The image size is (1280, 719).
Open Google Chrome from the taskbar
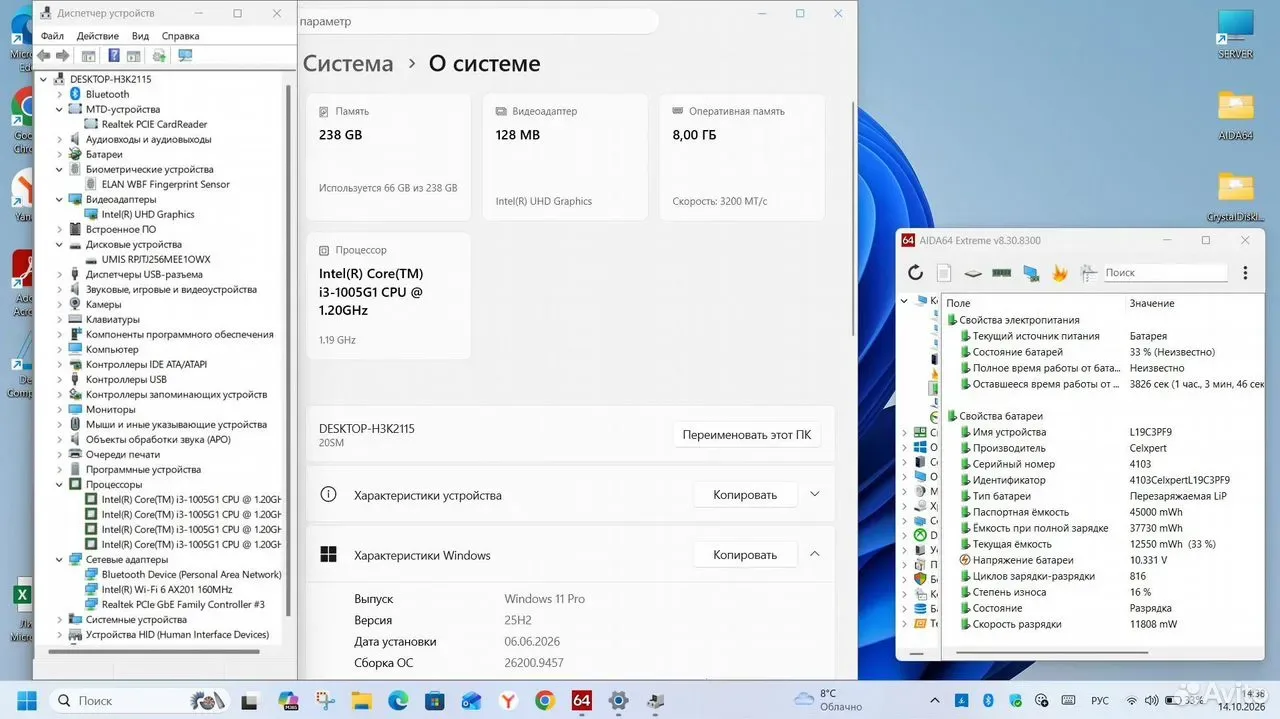click(x=545, y=700)
